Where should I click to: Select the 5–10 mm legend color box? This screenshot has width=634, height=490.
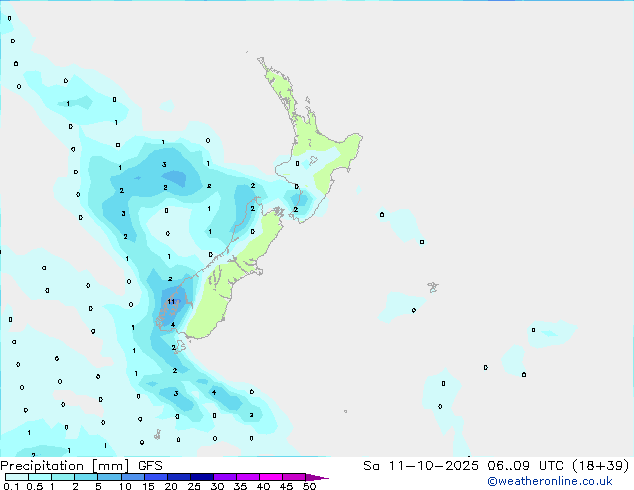[x=109, y=477]
